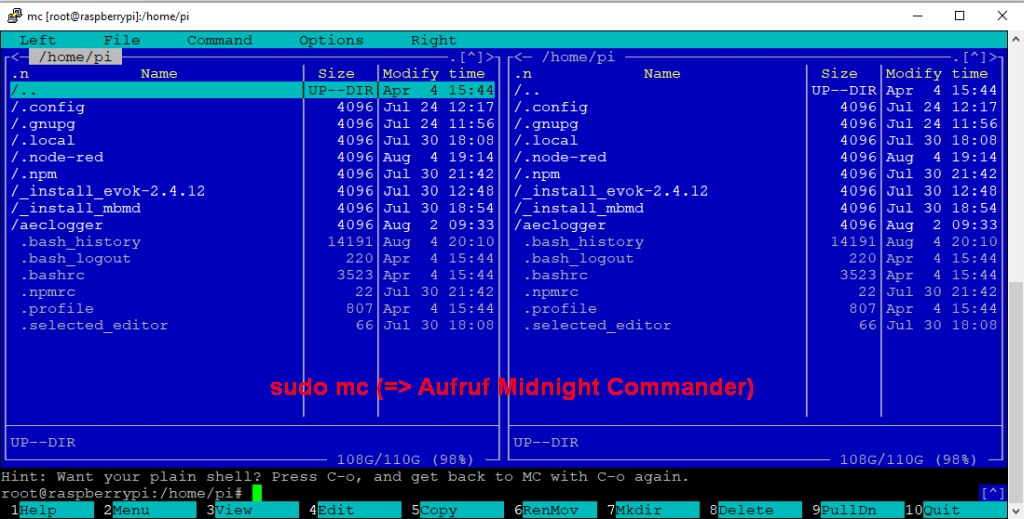This screenshot has height=519, width=1024.
Task: Click the command line history caret button
Action: pos(993,494)
